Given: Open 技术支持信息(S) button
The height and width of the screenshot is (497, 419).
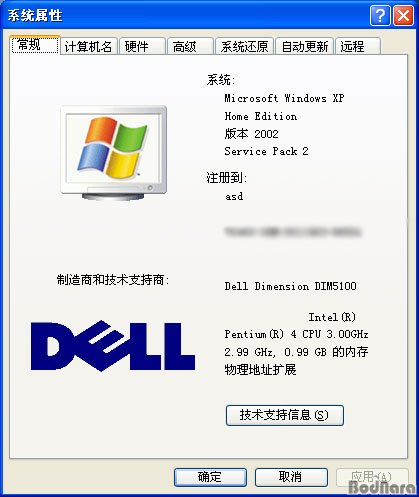Looking at the screenshot, I should [x=285, y=415].
